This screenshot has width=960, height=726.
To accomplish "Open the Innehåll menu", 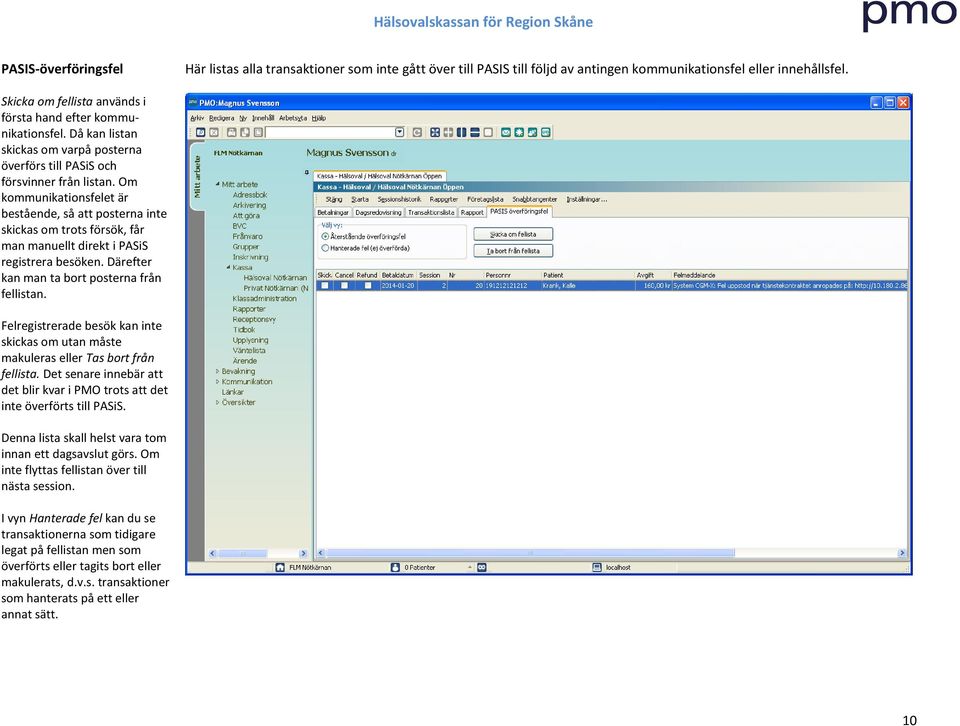I will pyautogui.click(x=263, y=118).
